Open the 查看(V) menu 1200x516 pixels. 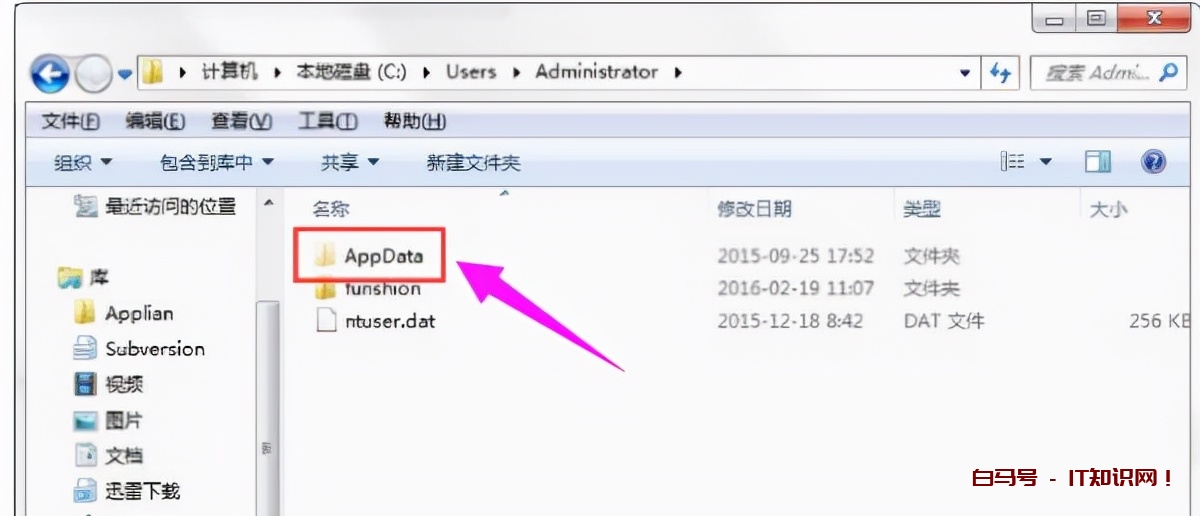click(x=241, y=121)
